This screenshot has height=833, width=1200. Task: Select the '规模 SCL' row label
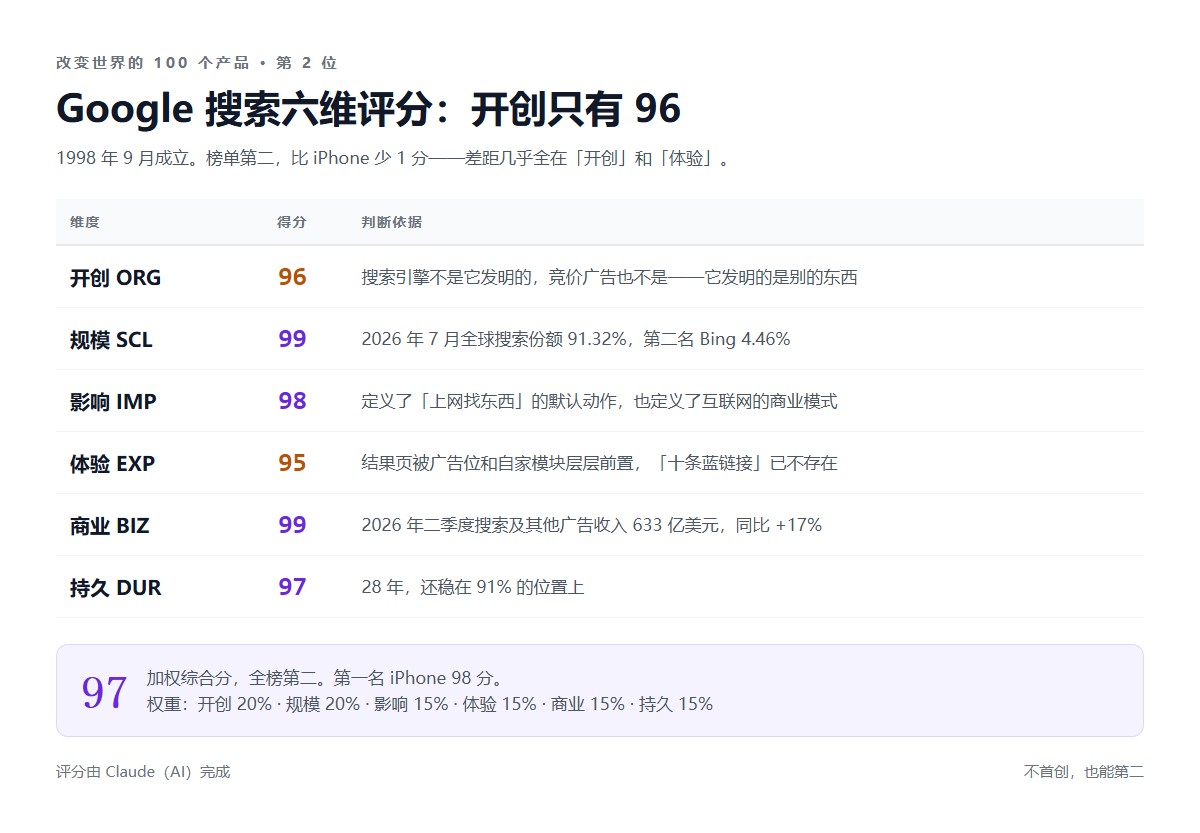coord(111,340)
